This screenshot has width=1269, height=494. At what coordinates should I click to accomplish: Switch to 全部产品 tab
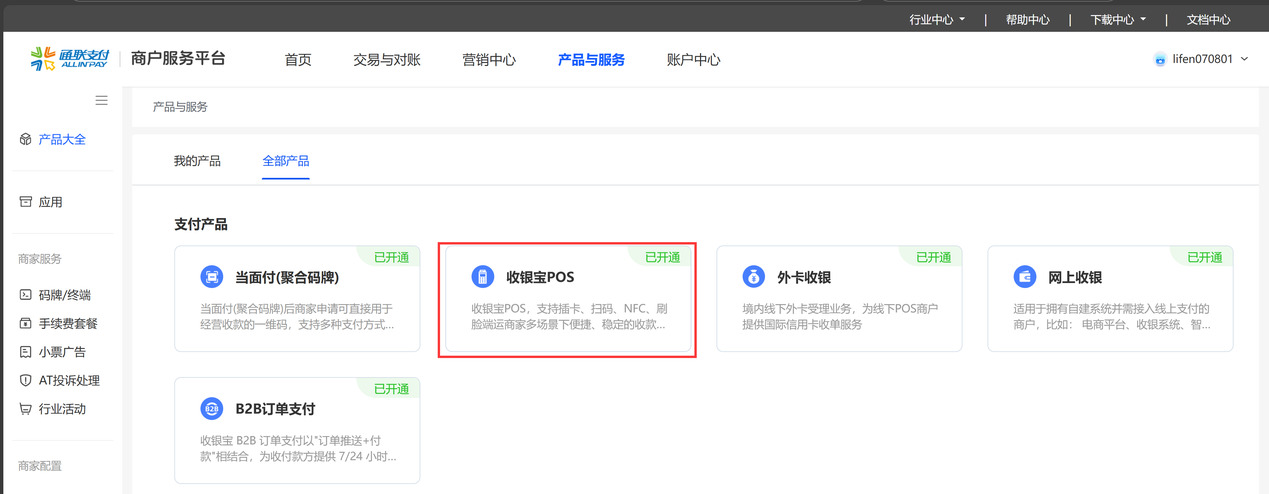(286, 160)
